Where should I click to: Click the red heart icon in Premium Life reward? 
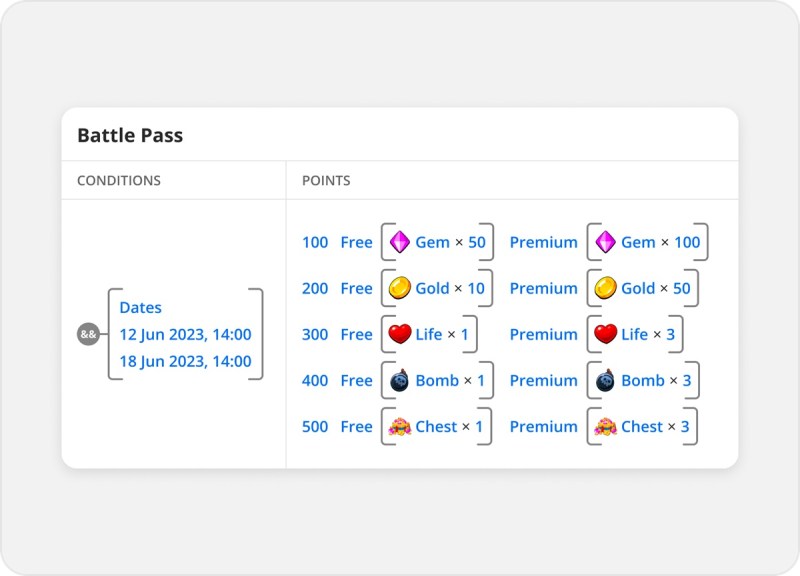pos(605,334)
